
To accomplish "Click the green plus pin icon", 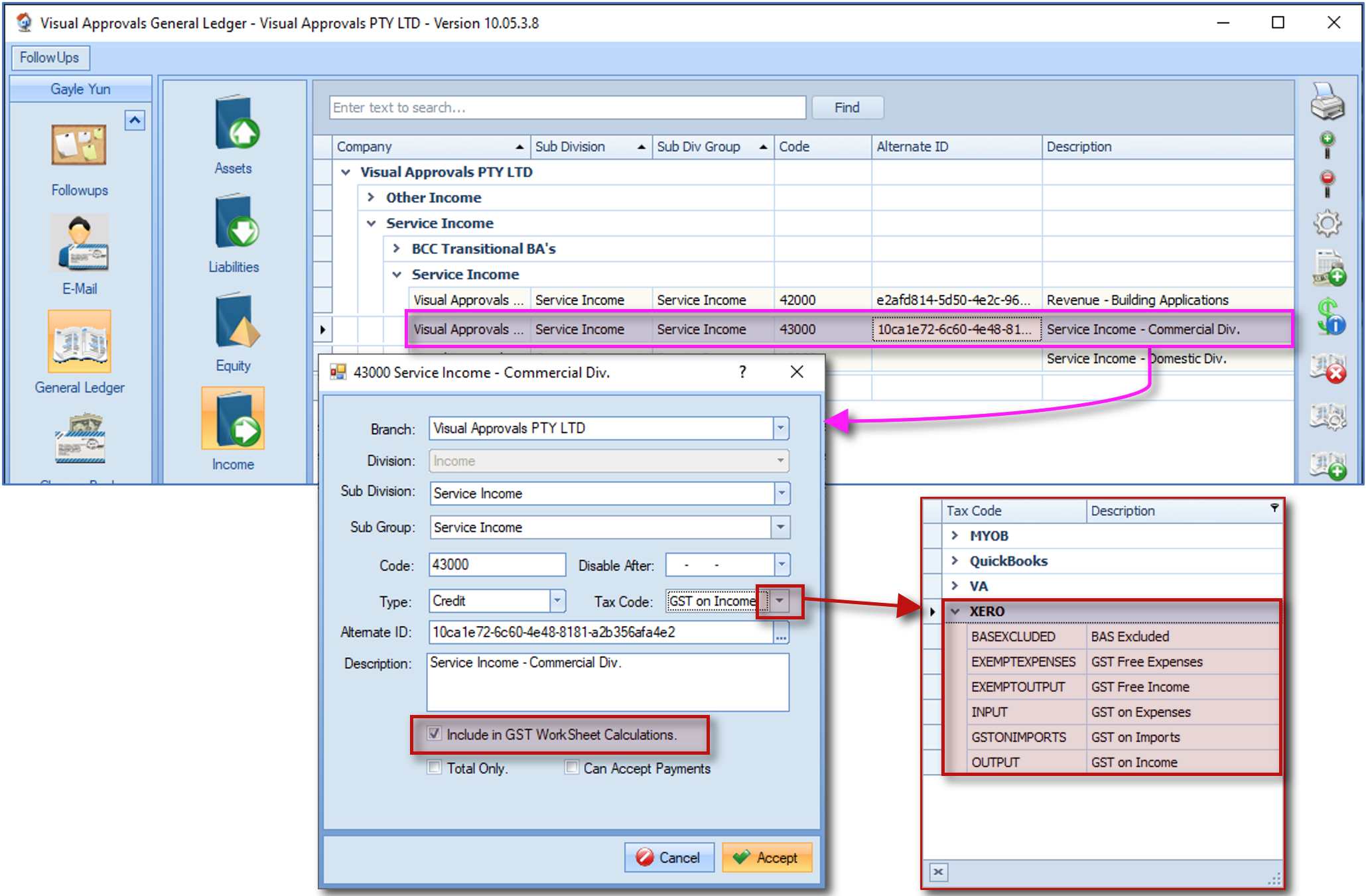I will 1327,144.
